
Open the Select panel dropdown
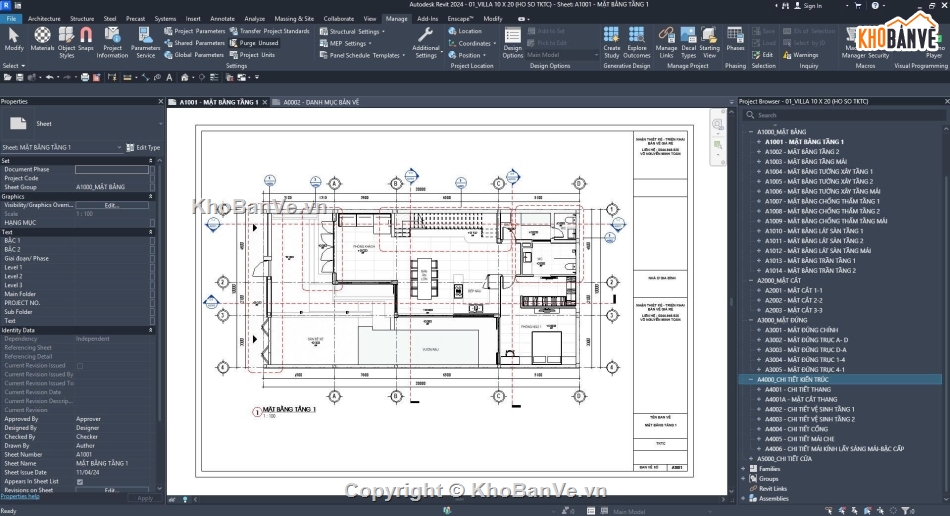pos(14,65)
